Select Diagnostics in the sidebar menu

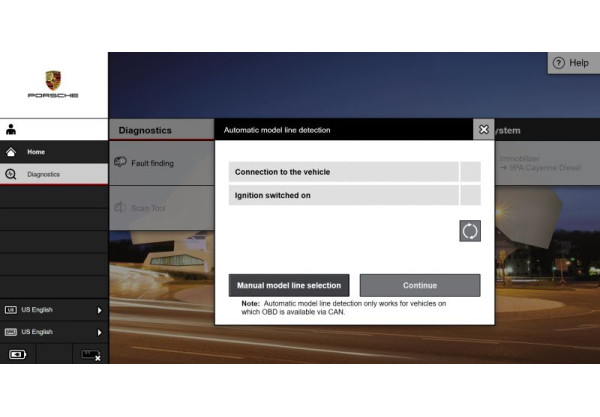tap(43, 174)
